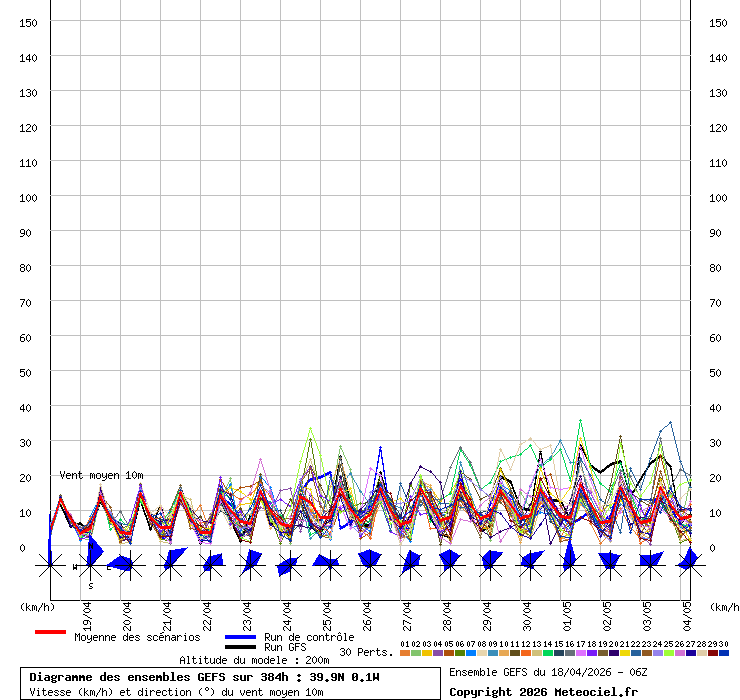Image resolution: width=740 pixels, height=700 pixels.
Task: Click the 'Vent moyen 10m' chart label
Action: click(101, 475)
